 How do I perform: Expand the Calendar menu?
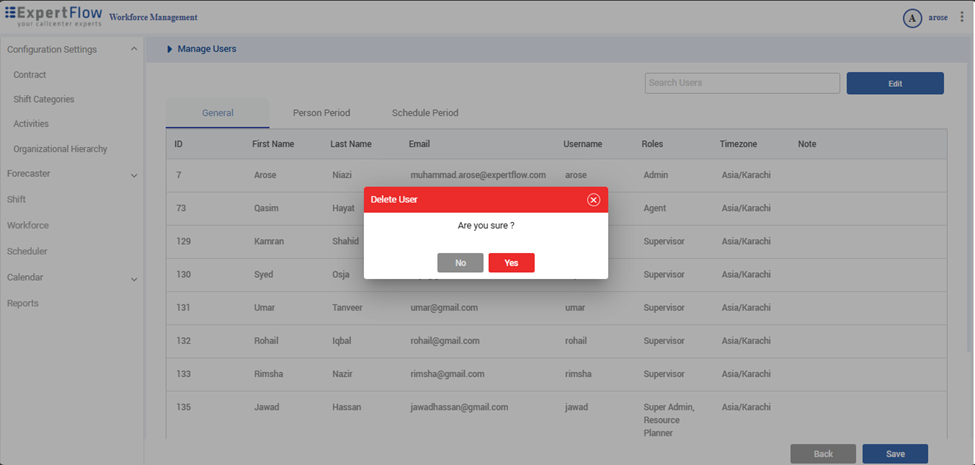click(x=134, y=279)
